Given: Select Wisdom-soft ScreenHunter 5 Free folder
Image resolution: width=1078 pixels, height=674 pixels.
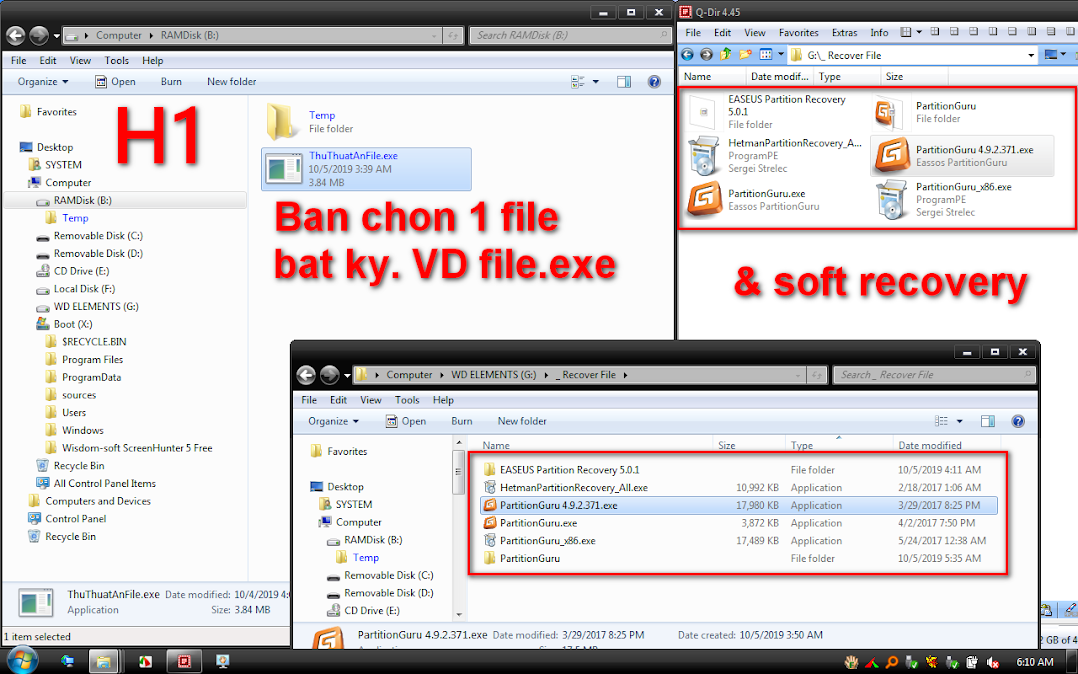Looking at the screenshot, I should click(137, 448).
